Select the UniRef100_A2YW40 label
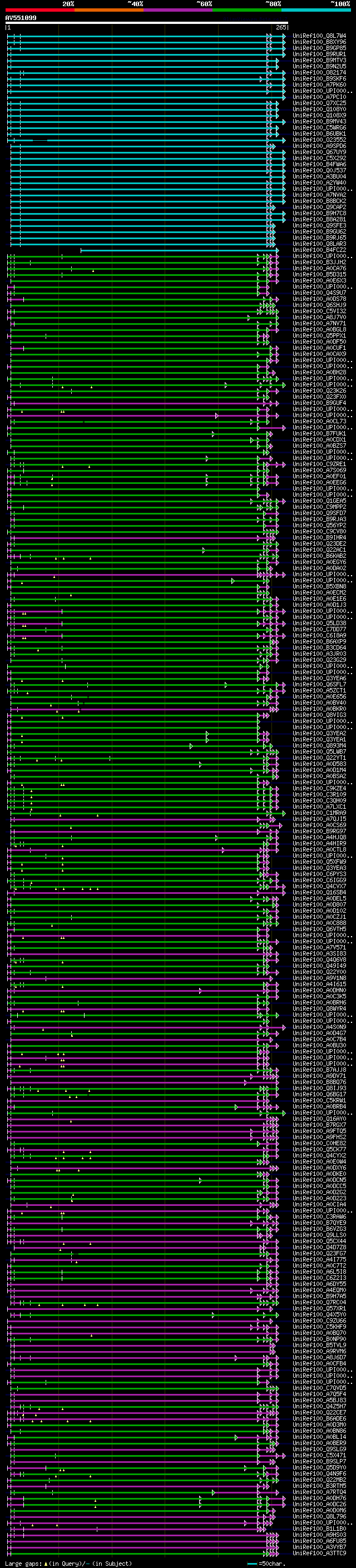The width and height of the screenshot is (356, 1568). (319, 182)
